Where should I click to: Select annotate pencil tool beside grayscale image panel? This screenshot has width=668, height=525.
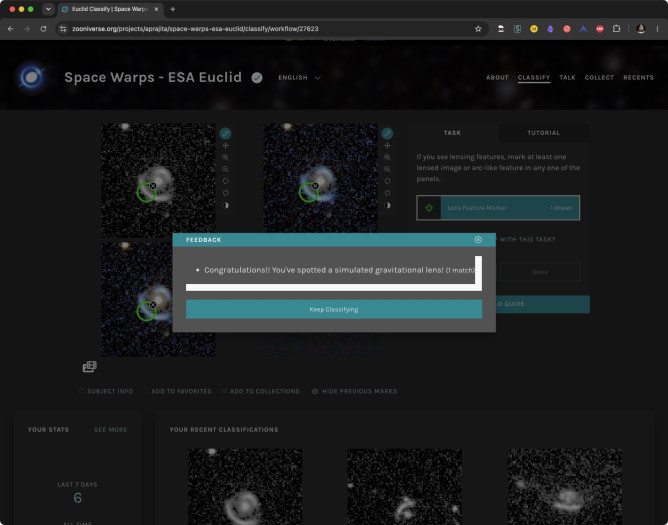point(225,133)
